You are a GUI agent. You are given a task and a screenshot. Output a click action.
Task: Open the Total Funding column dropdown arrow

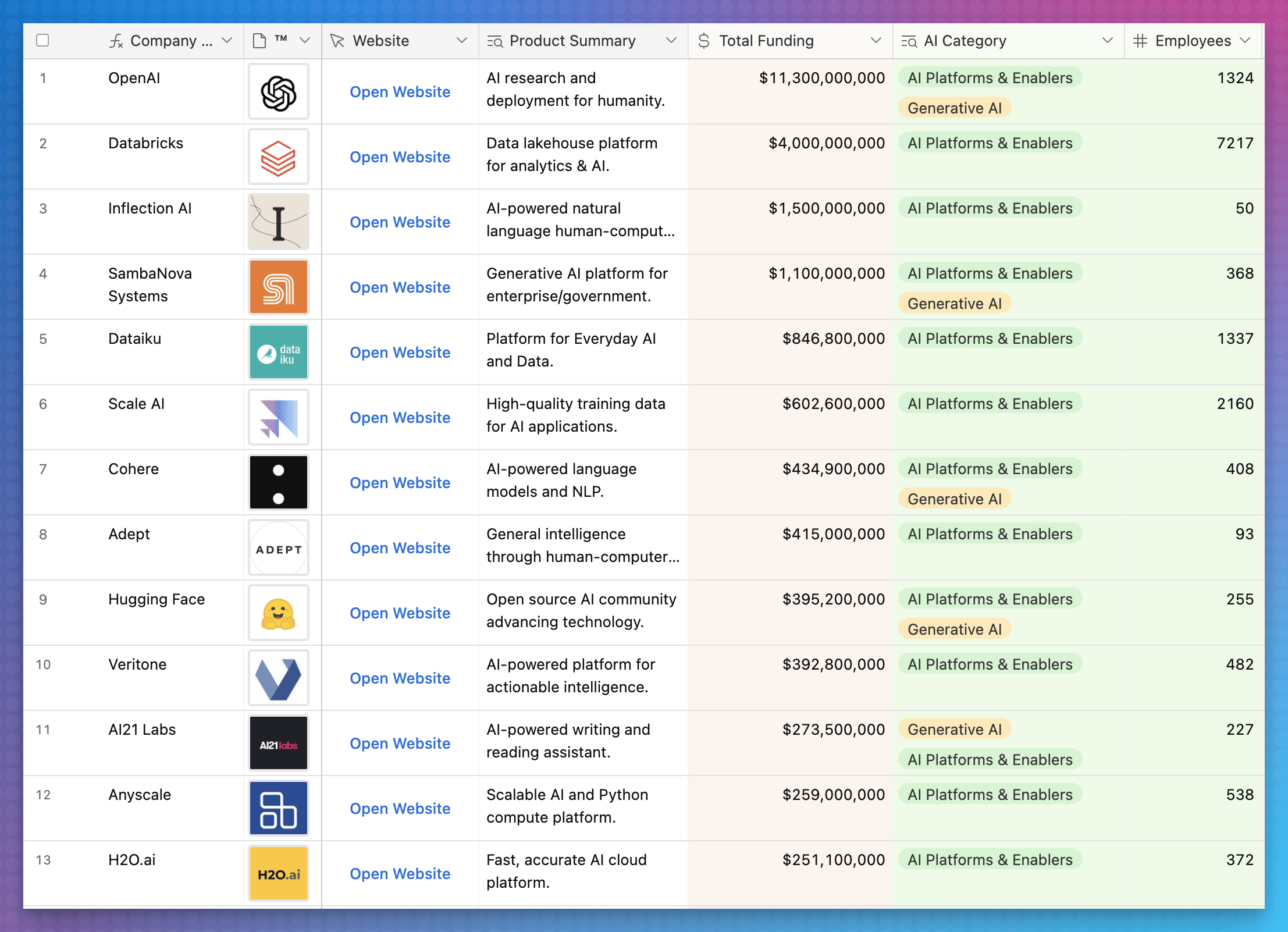876,41
